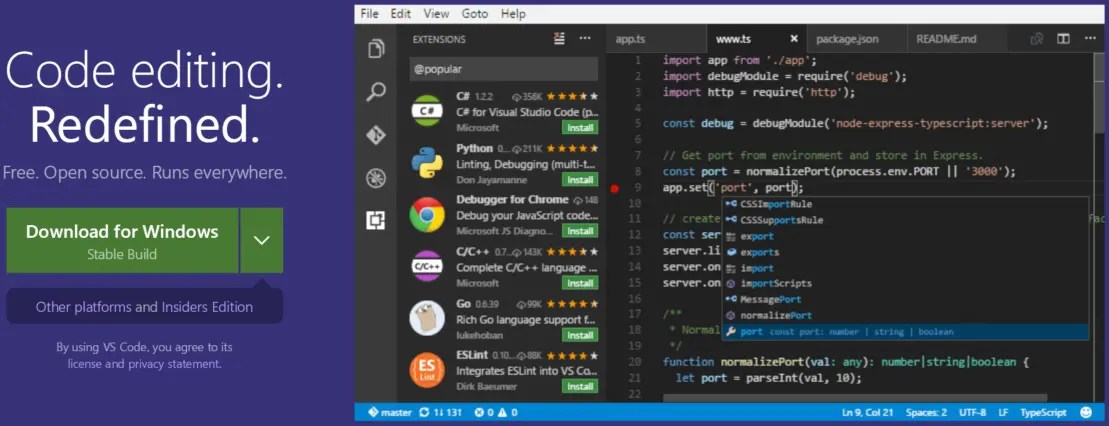This screenshot has height=426, width=1109.
Task: Open the C# extension title
Action: [463, 96]
